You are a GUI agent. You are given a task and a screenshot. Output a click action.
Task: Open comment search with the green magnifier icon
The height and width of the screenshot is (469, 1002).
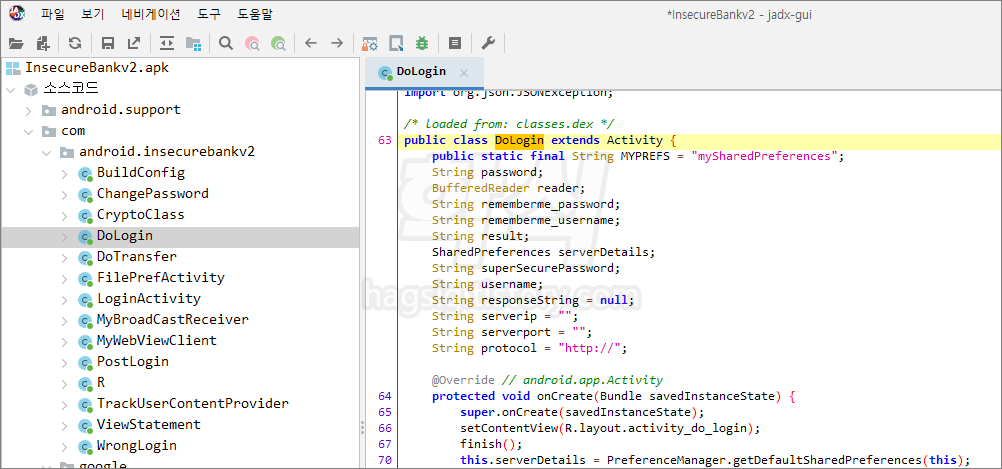click(x=278, y=43)
